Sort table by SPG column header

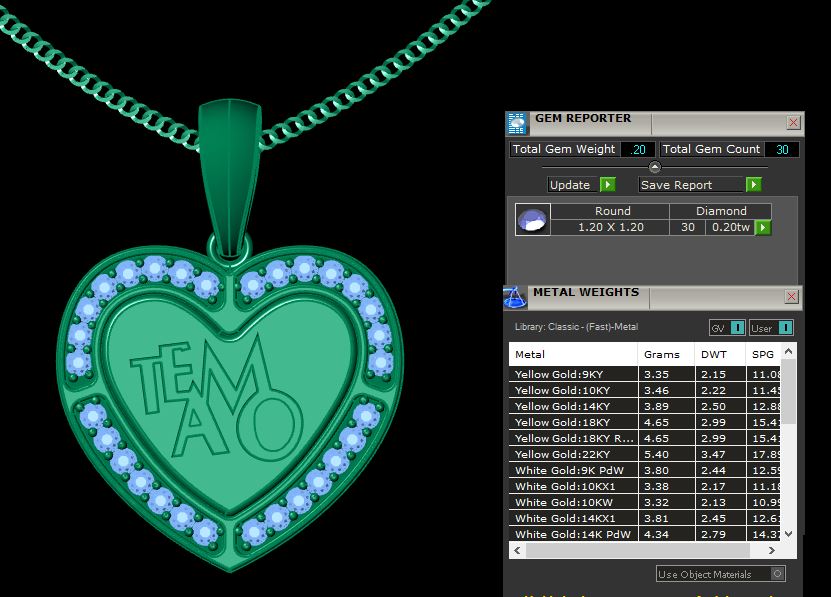(x=763, y=354)
